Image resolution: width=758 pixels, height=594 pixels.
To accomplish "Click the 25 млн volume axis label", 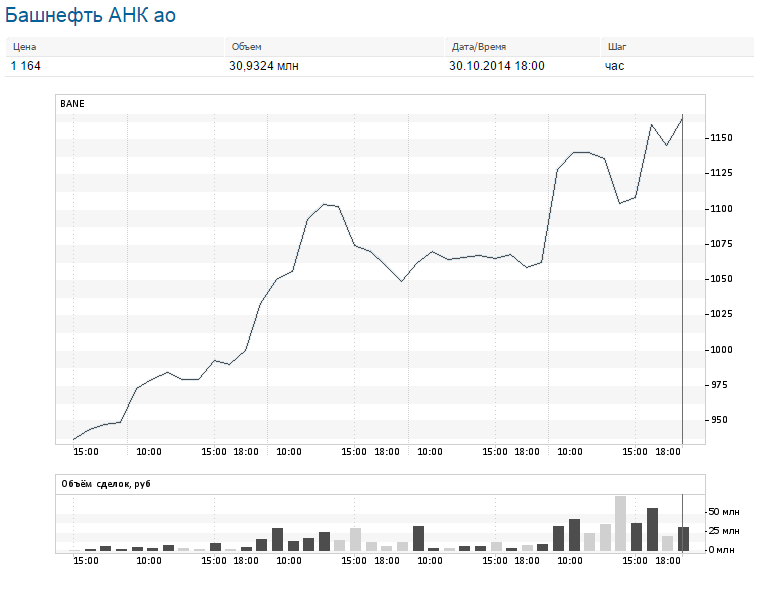I will (724, 531).
